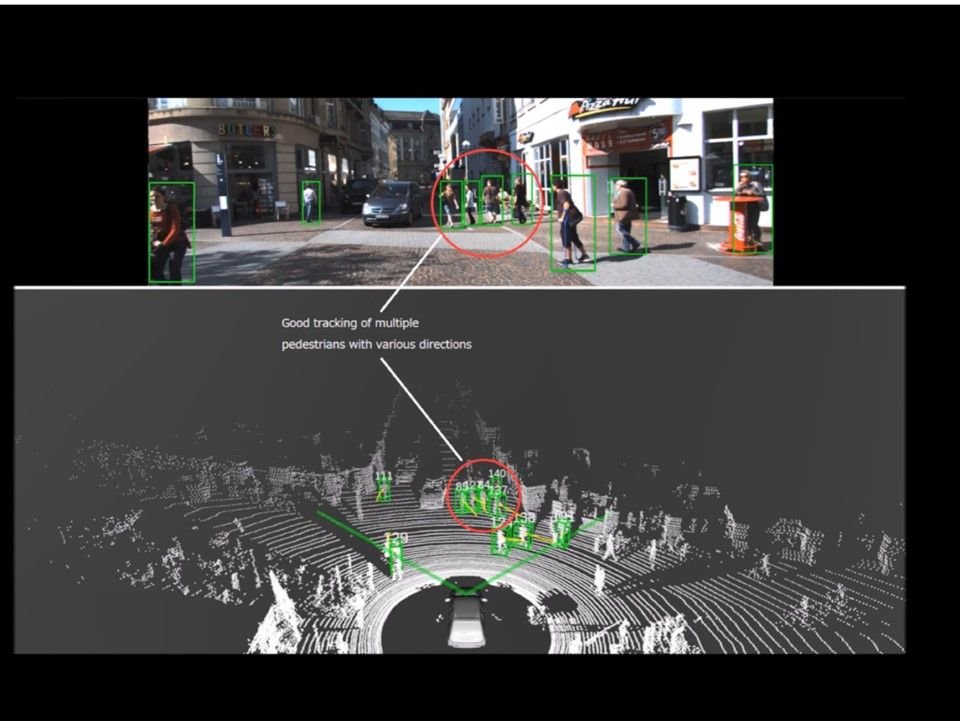Click the 'pedestrians with various directions' text line

click(x=376, y=344)
